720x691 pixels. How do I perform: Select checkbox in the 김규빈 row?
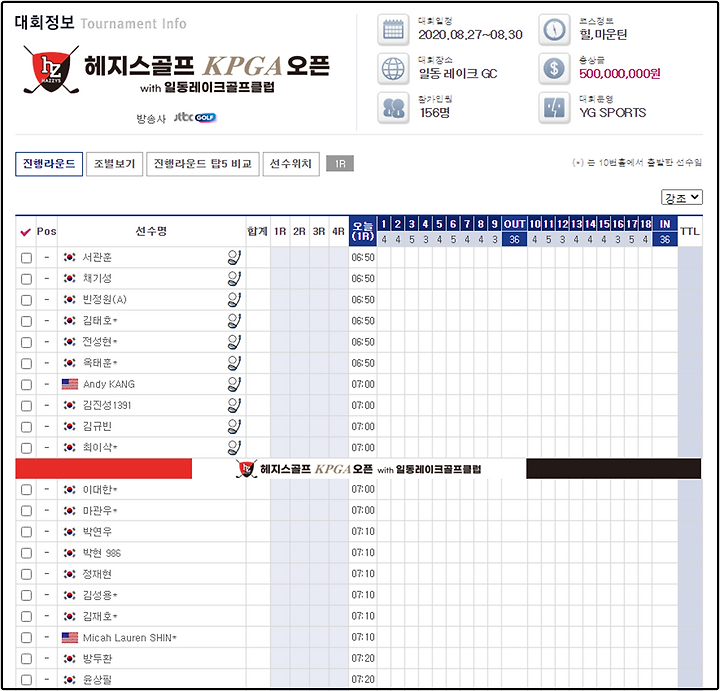pos(27,427)
